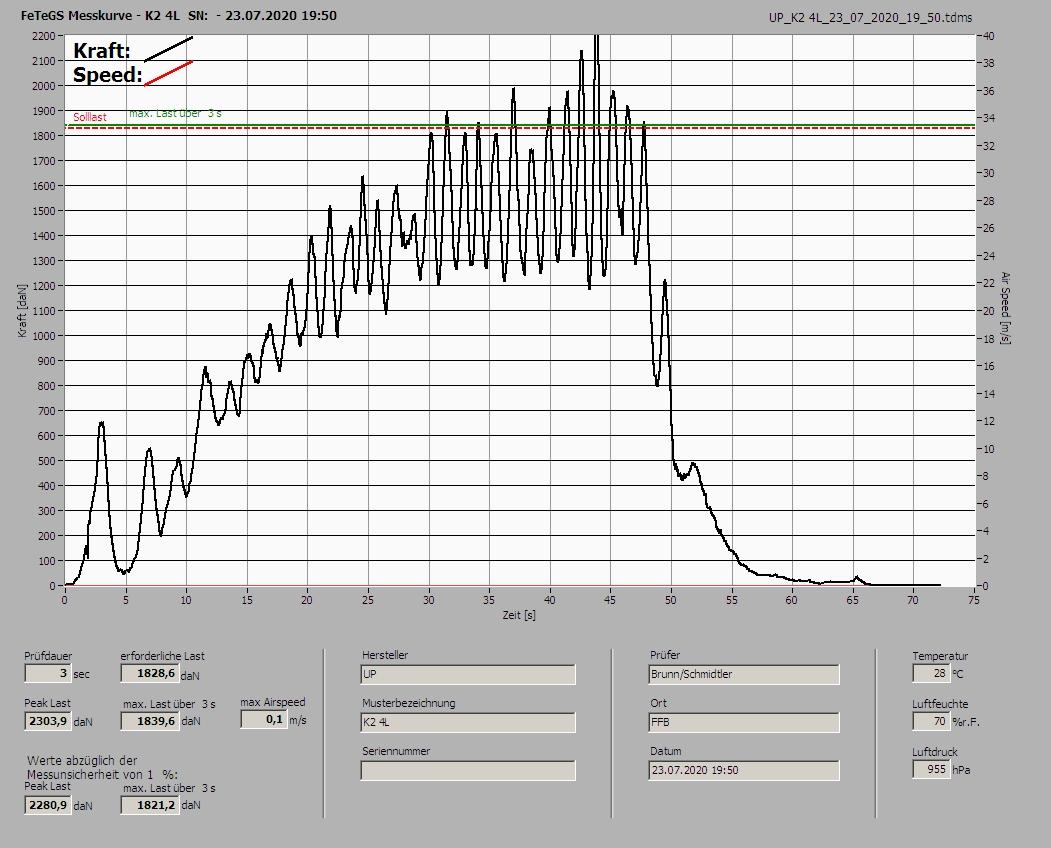Click the red 'Solllast' chart label

click(90, 117)
